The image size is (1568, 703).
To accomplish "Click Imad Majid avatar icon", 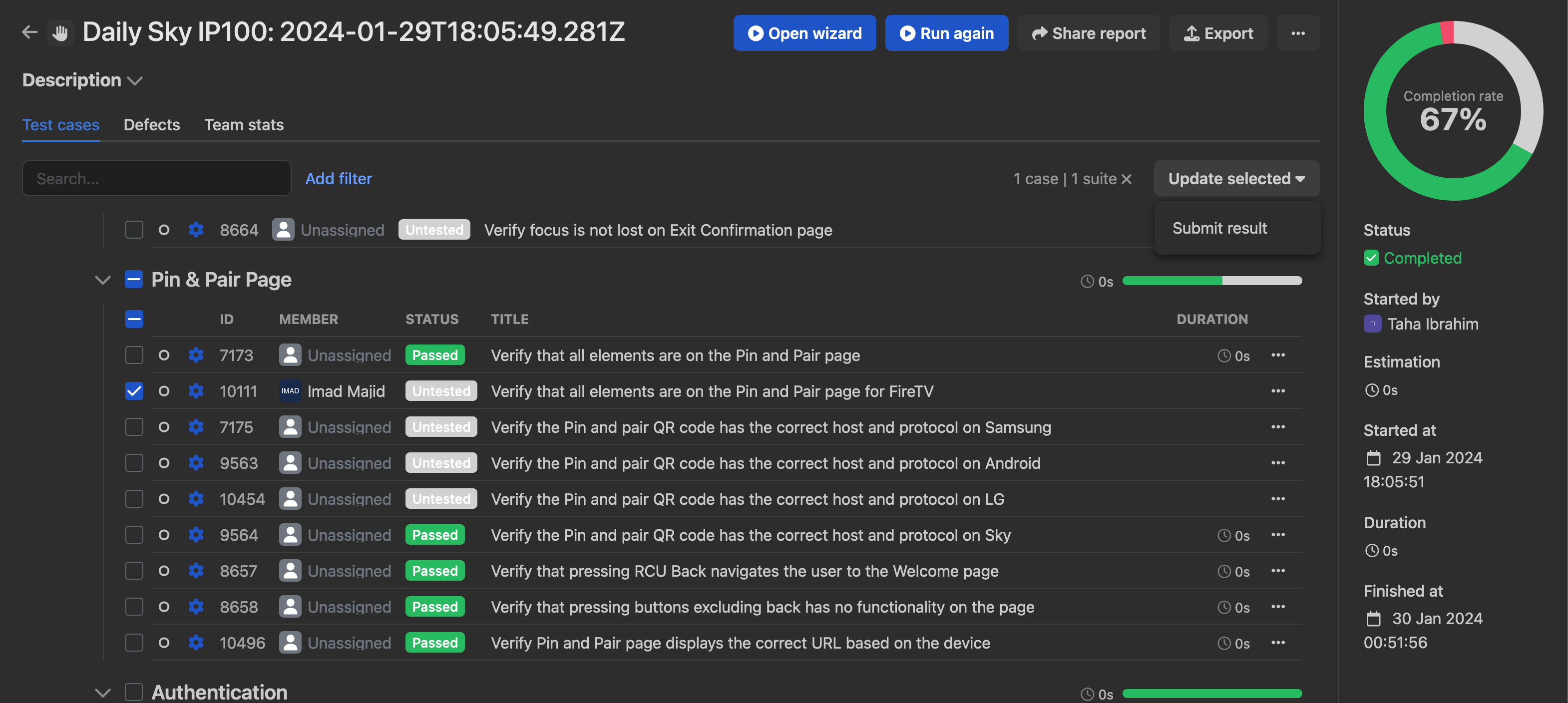I will (x=290, y=391).
